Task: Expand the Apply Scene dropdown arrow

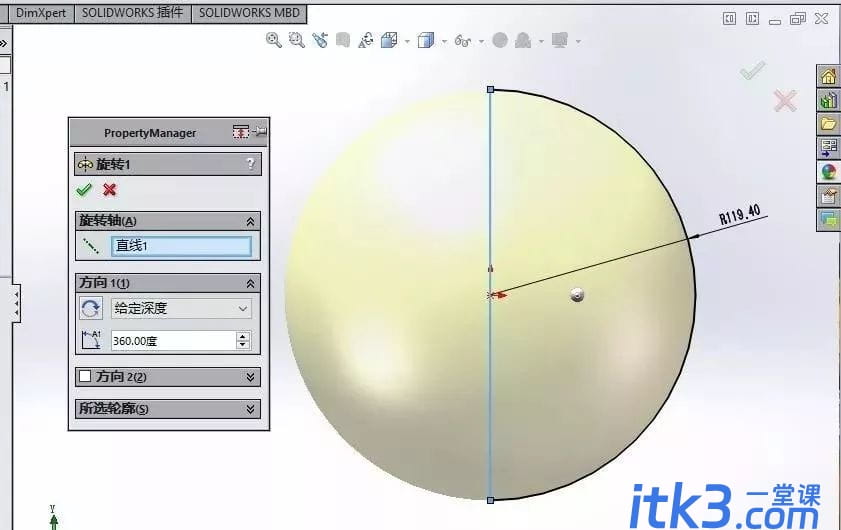Action: tap(541, 41)
